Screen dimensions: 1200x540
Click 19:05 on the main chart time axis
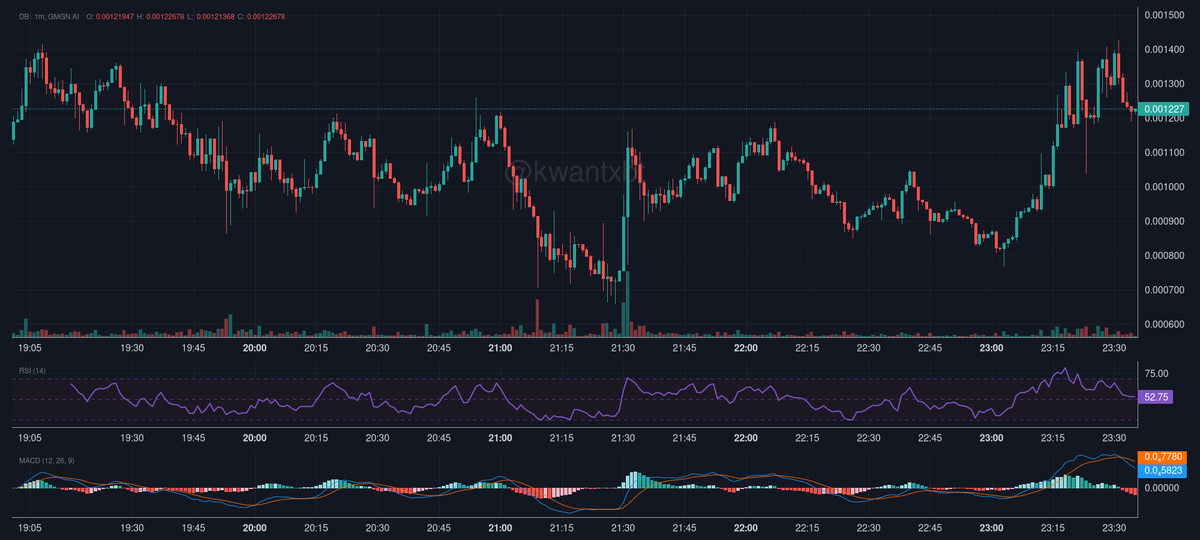[31, 348]
